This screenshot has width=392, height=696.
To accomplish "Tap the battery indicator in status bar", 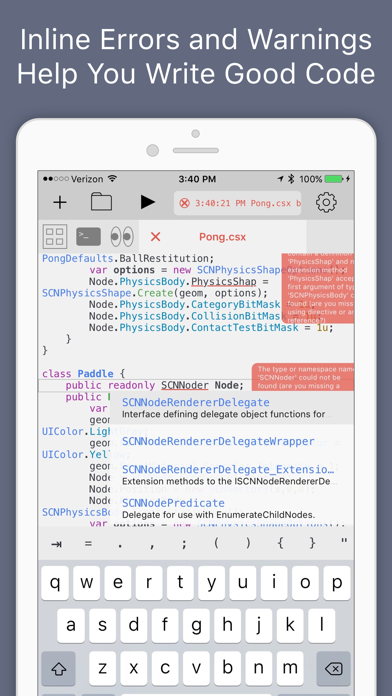I will pyautogui.click(x=333, y=179).
